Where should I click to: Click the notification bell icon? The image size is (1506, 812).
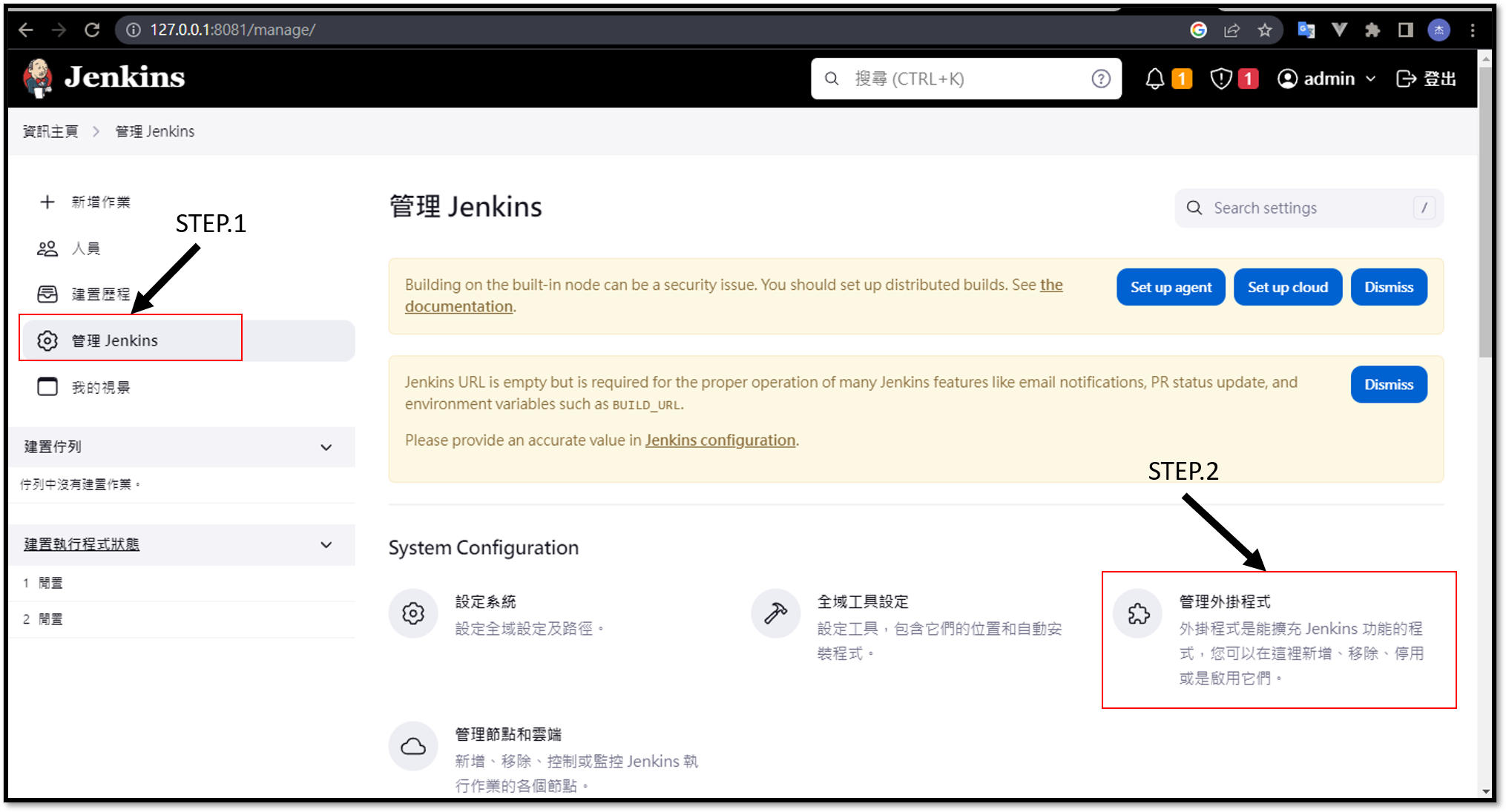coord(1154,79)
